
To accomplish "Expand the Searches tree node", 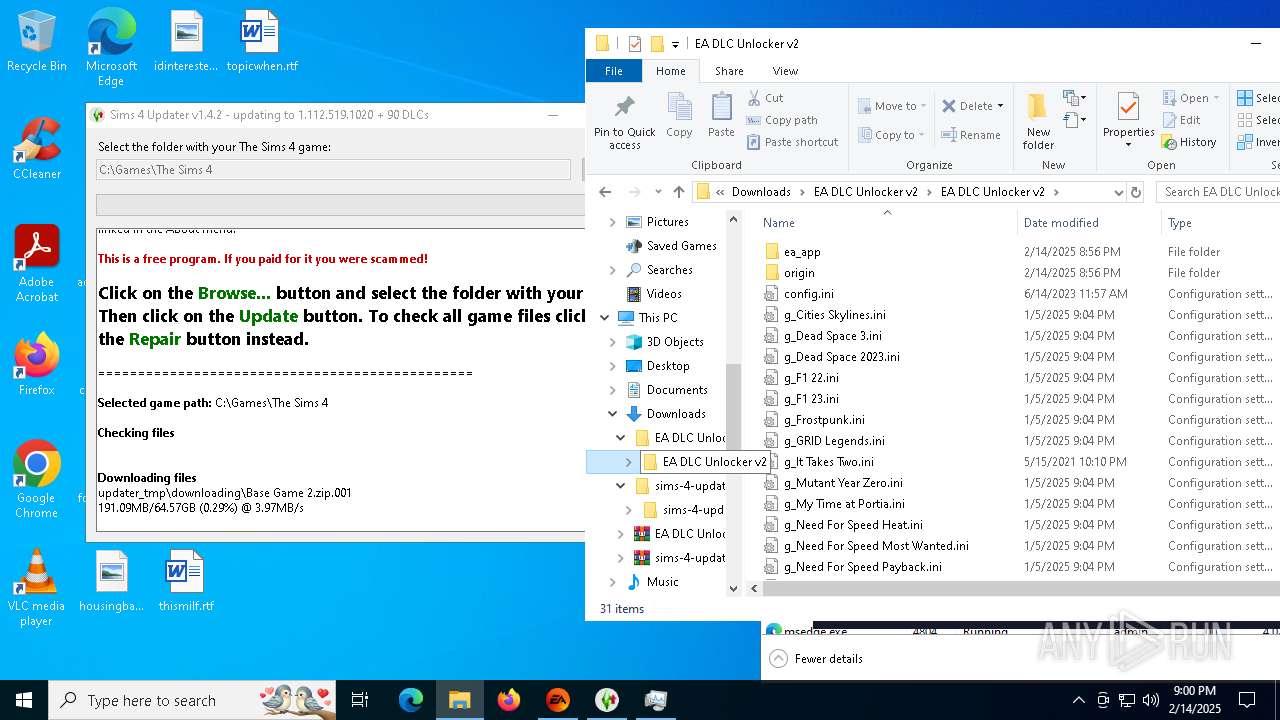I will [612, 270].
